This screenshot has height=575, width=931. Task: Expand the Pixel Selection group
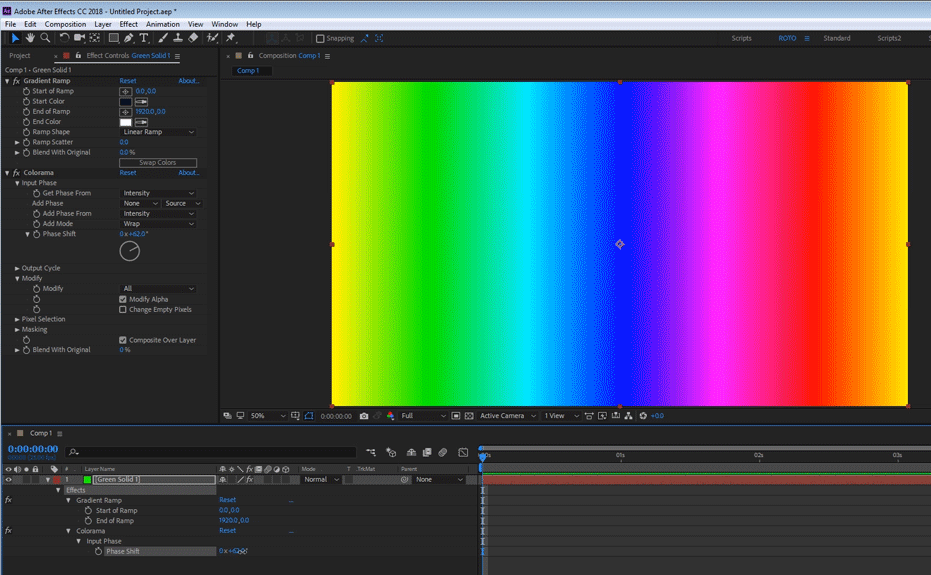[x=17, y=320]
